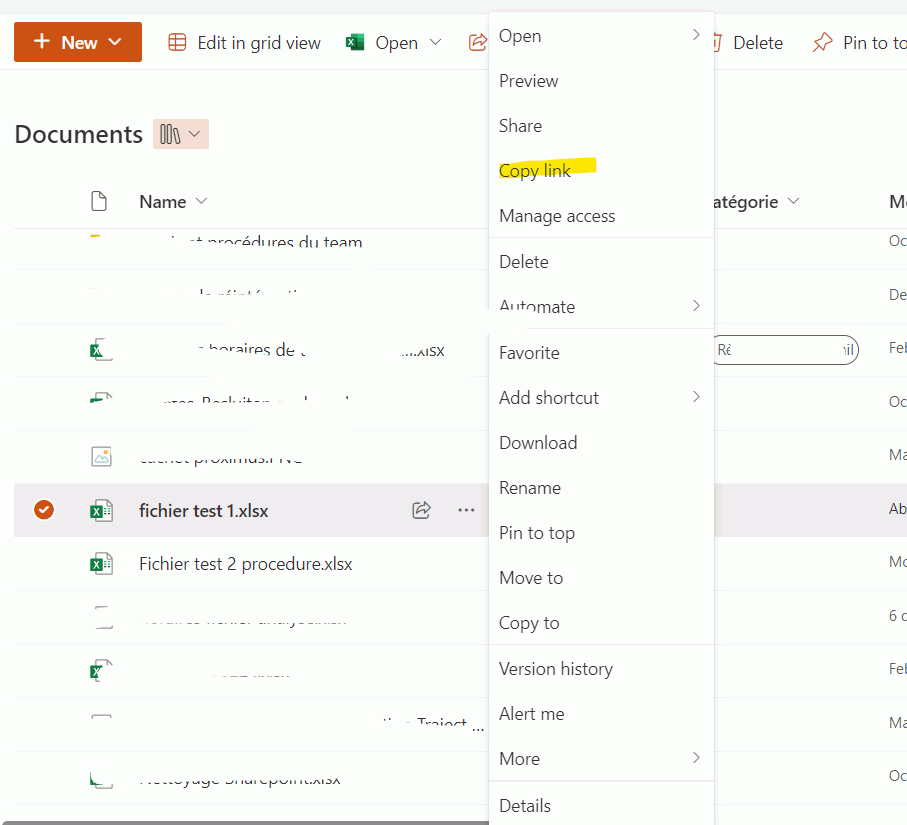Click the Pin to top pushpin icon
The image size is (907, 825).
coord(822,42)
